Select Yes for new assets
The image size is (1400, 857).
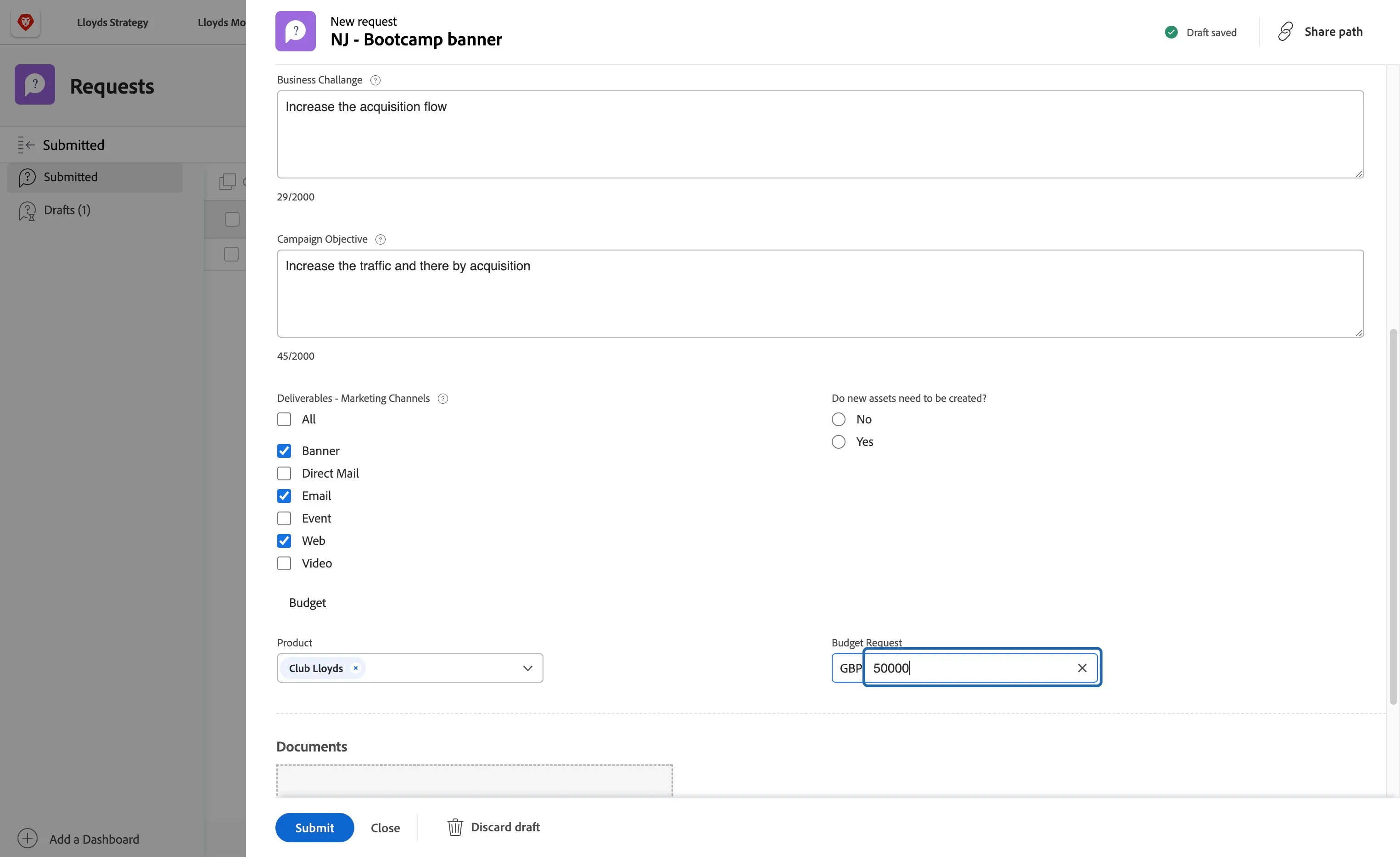839,442
